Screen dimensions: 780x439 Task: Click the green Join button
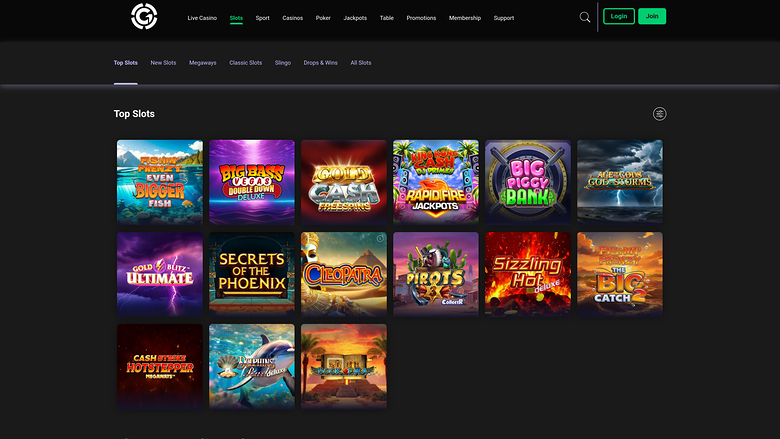pos(652,17)
